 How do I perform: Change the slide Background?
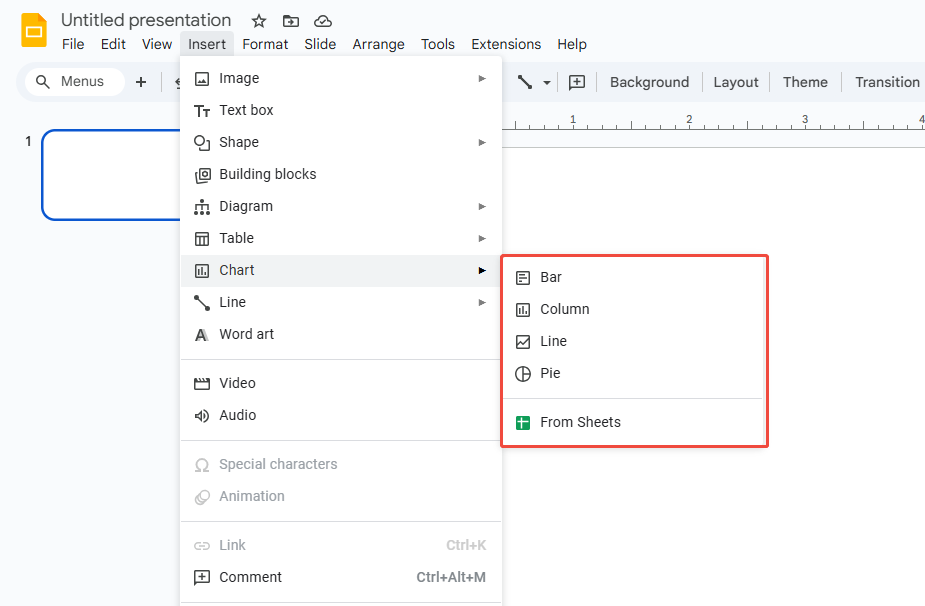tap(649, 82)
